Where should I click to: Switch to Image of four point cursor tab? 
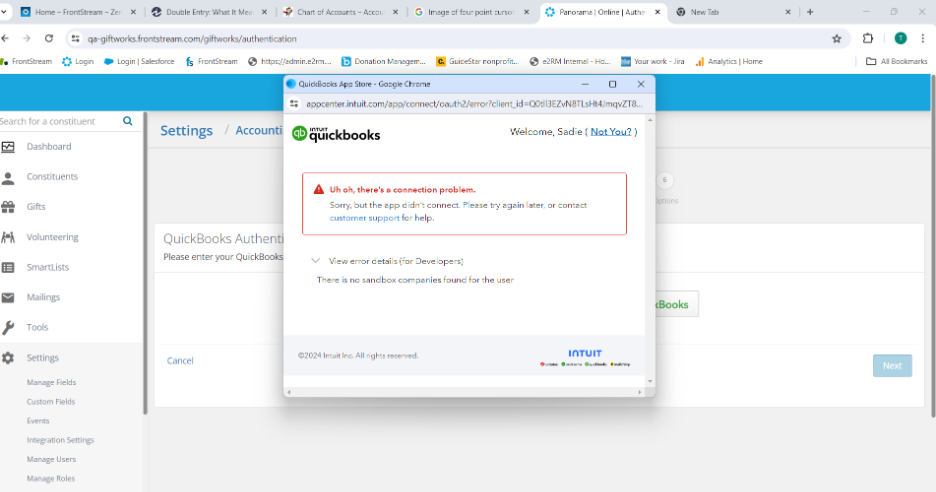(x=471, y=12)
